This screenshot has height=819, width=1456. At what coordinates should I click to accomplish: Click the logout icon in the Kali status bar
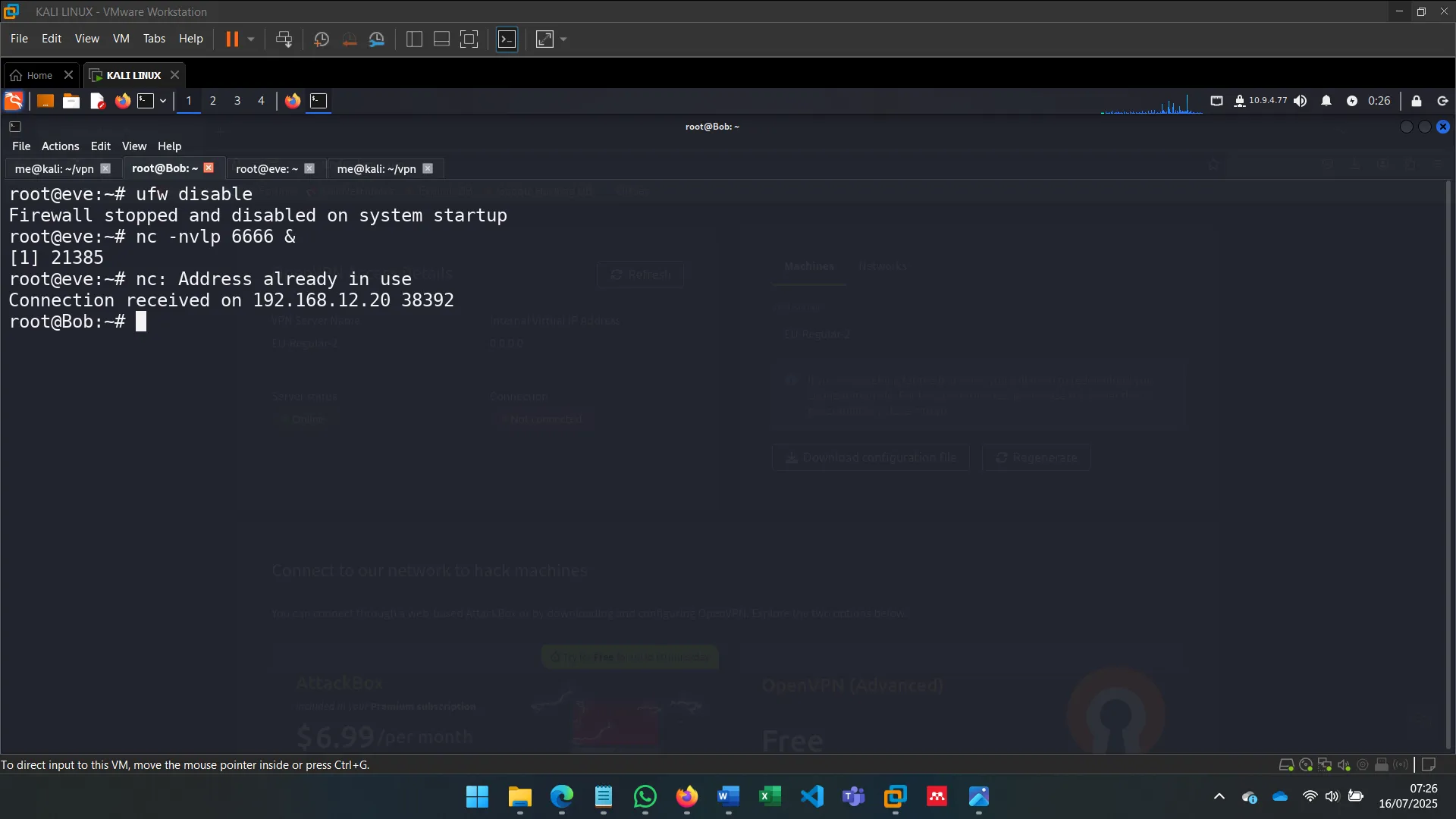pos(1442,101)
